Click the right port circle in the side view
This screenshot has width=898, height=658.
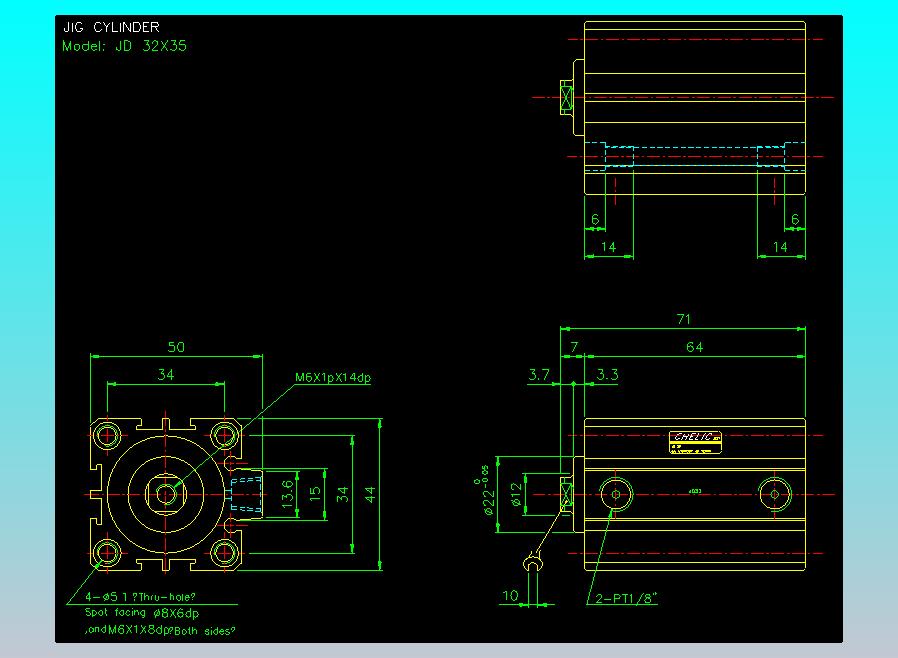[773, 492]
